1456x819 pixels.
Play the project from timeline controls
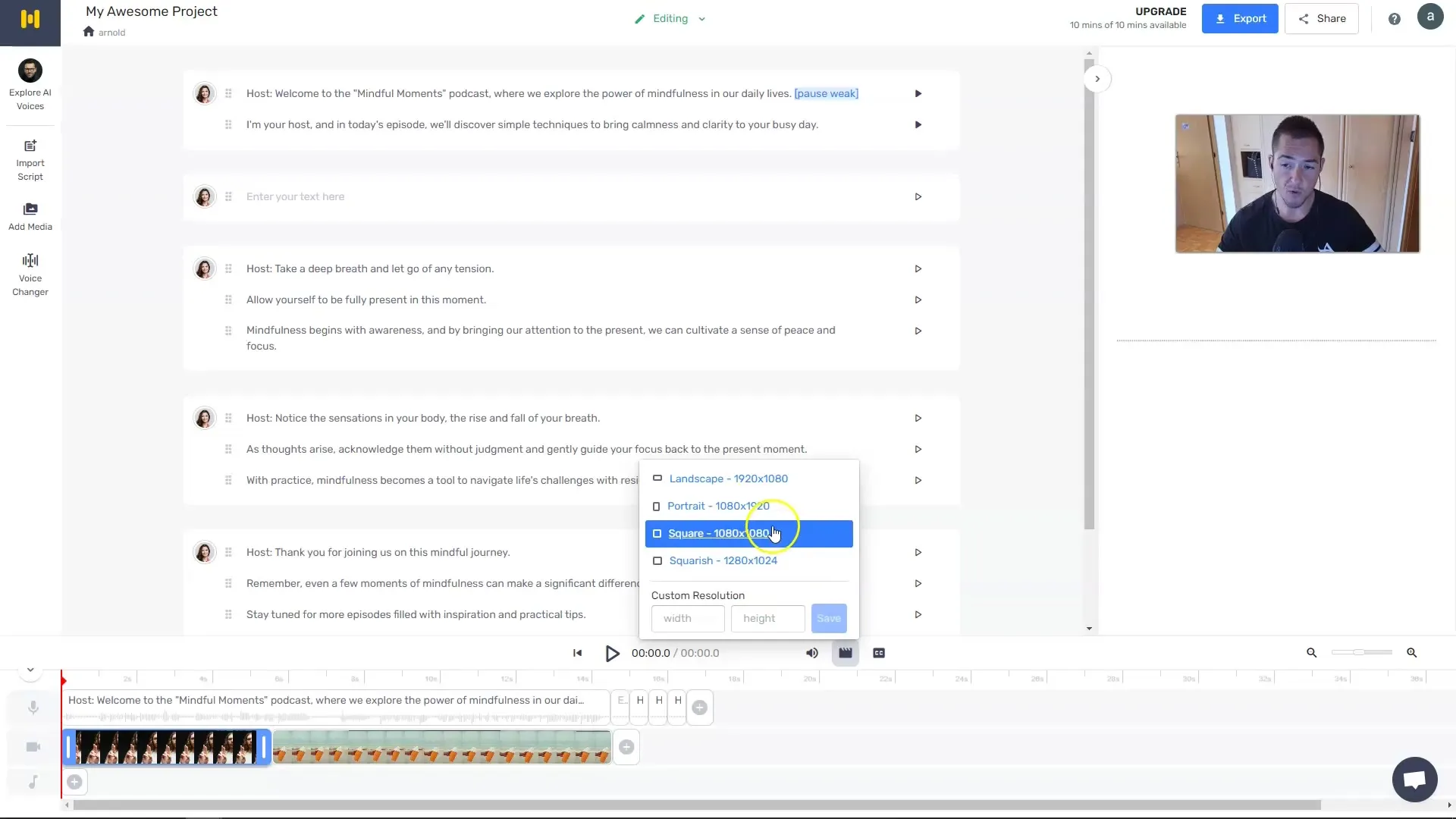click(612, 653)
